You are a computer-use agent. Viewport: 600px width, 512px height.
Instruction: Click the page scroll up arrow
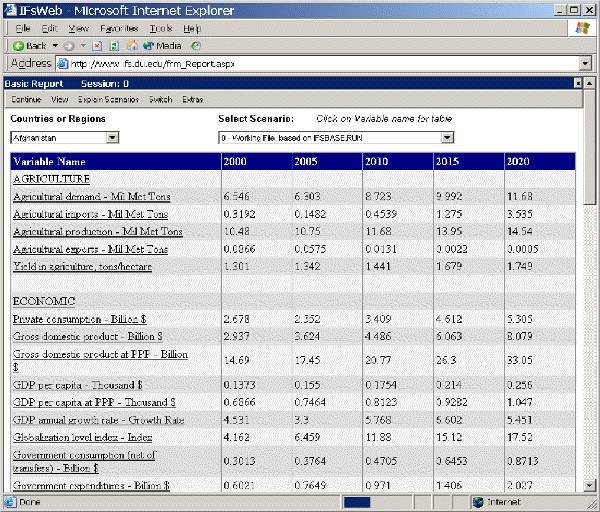pos(590,83)
